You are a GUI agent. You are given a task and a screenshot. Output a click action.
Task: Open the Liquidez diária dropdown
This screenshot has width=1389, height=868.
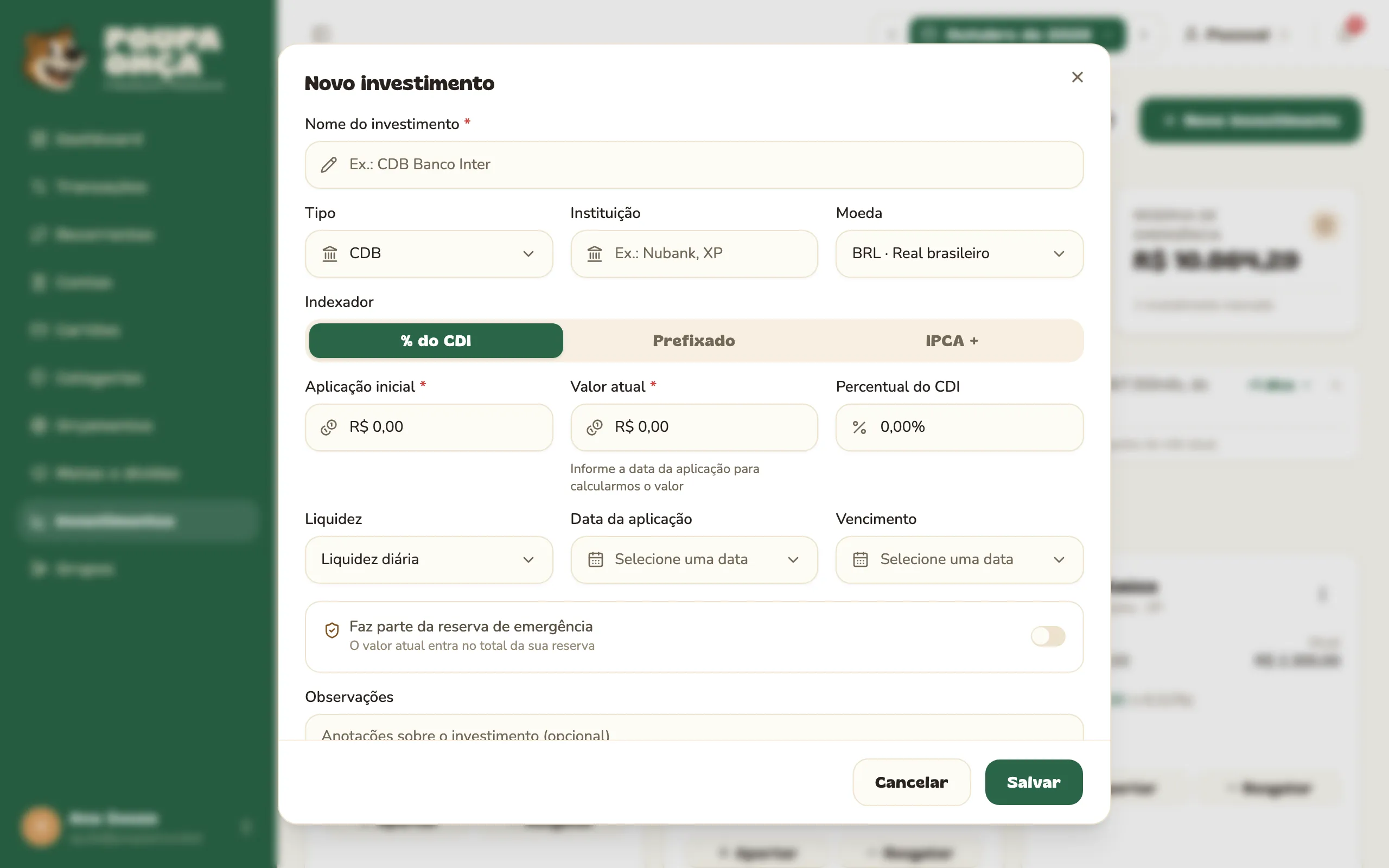point(429,560)
